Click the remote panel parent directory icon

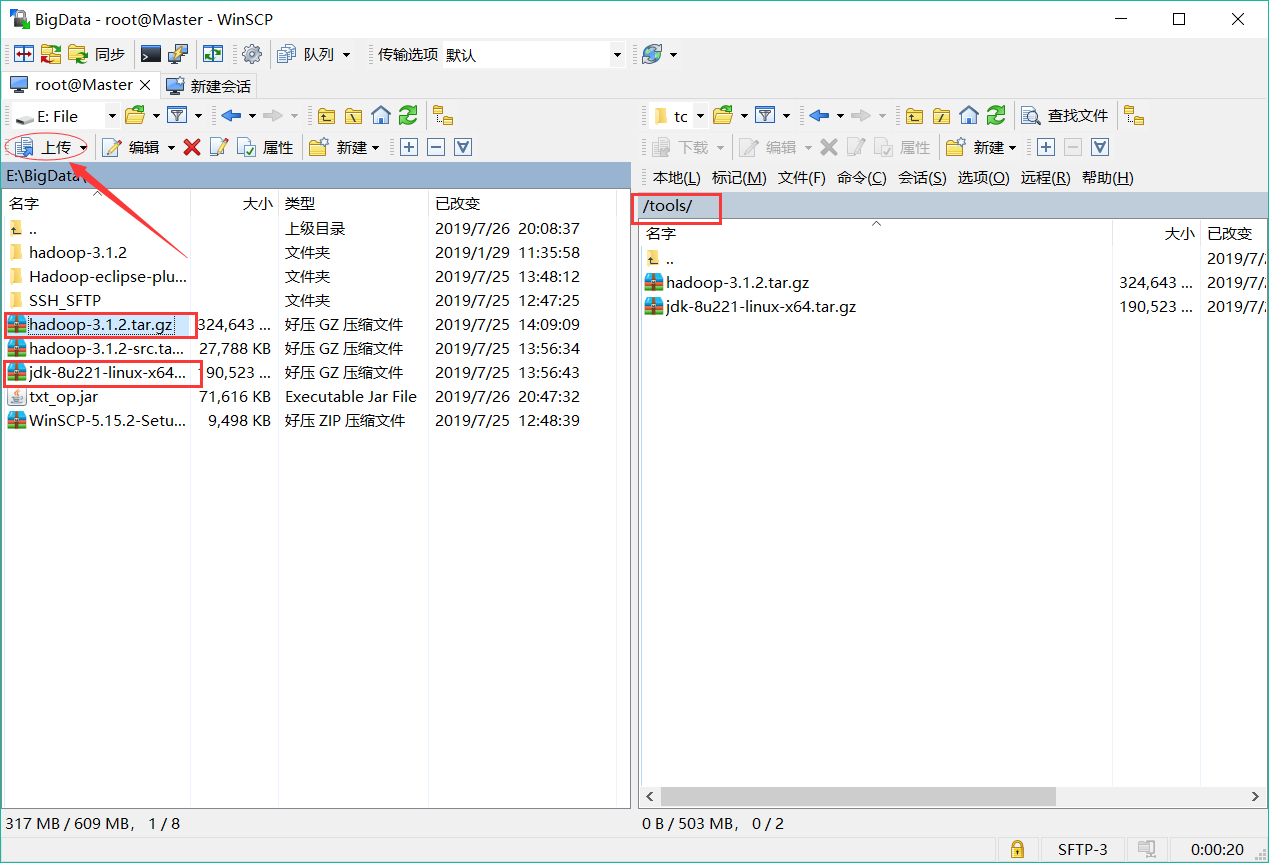pos(914,116)
